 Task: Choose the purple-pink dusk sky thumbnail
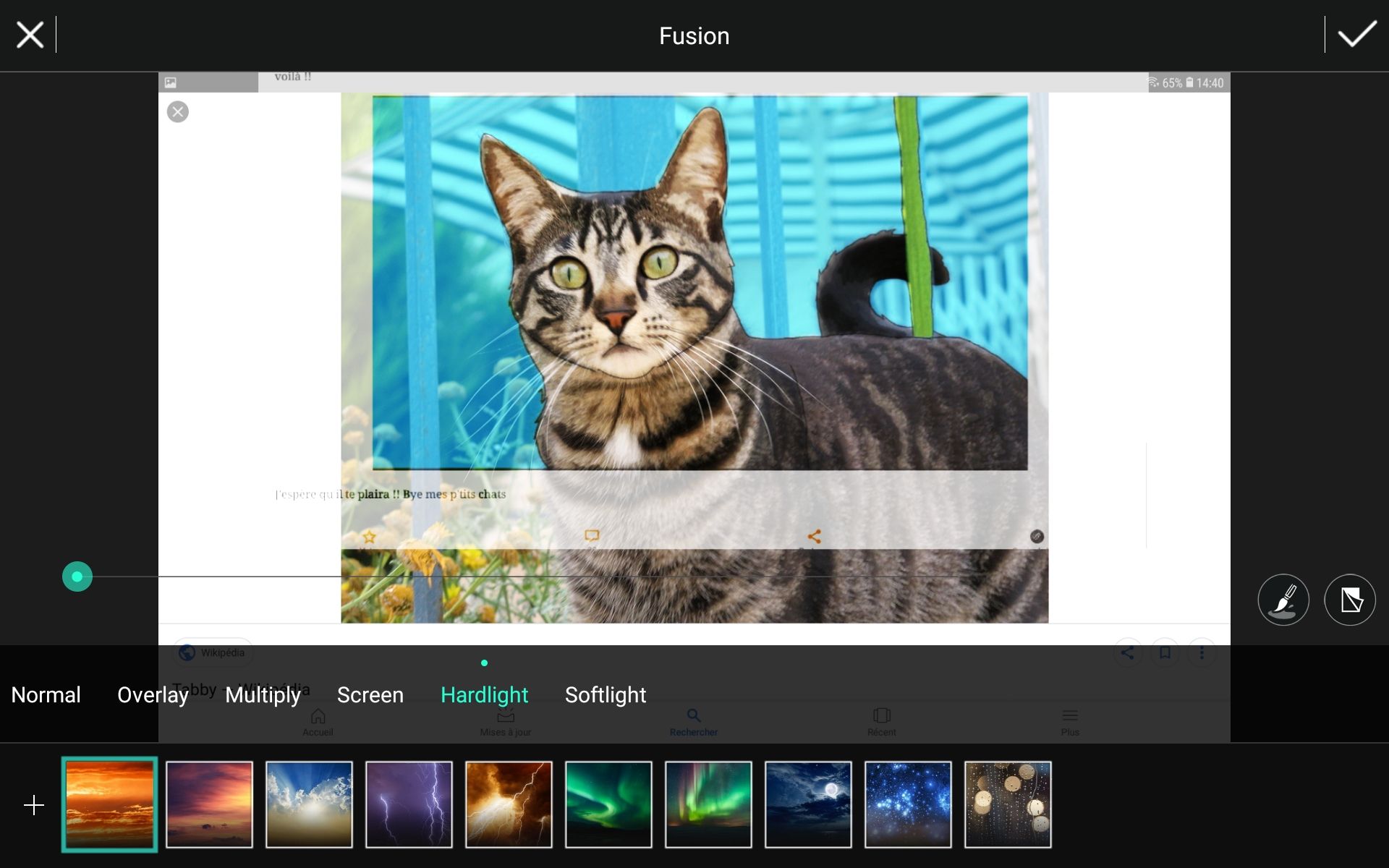[x=210, y=804]
